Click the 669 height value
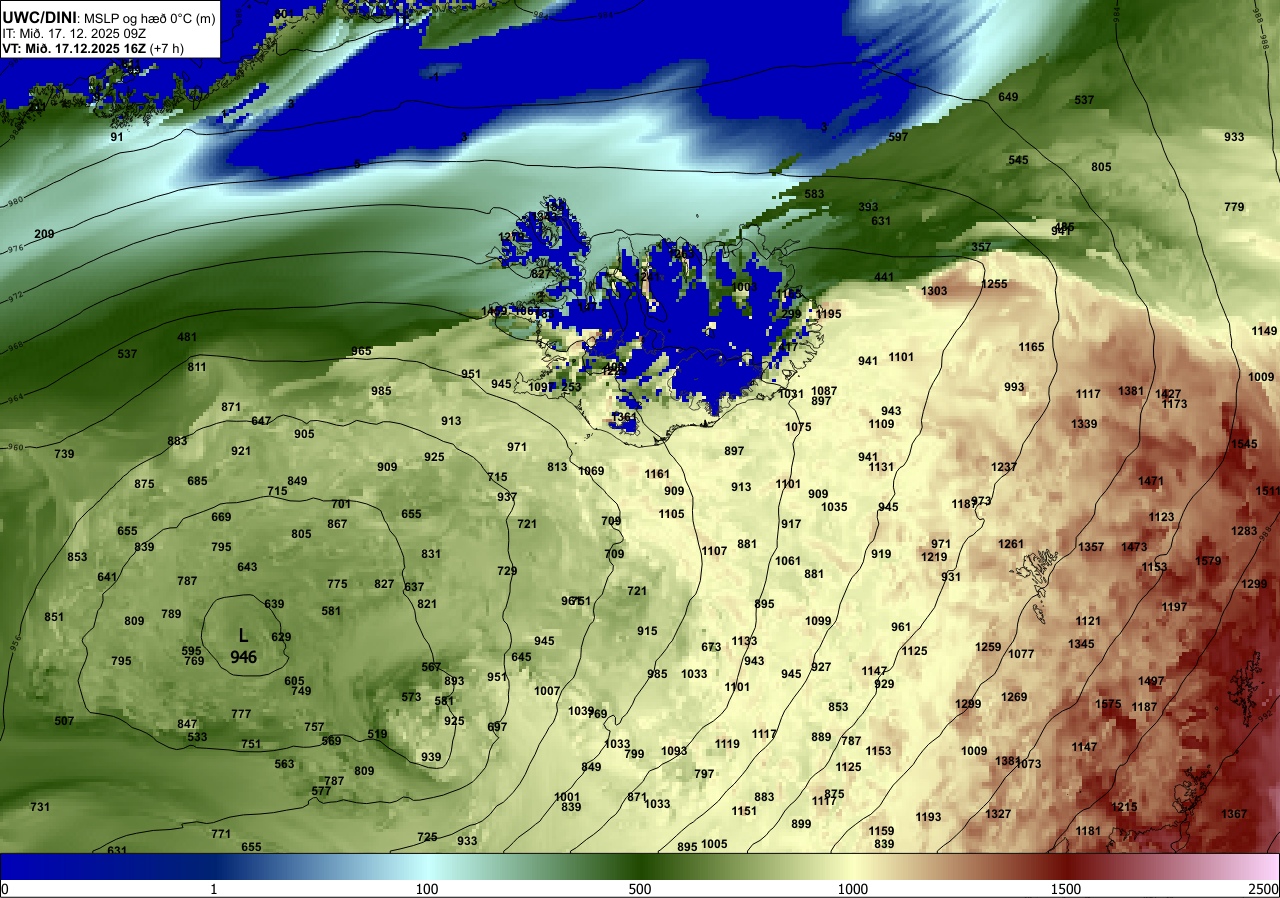1280x898 pixels. pos(221,517)
